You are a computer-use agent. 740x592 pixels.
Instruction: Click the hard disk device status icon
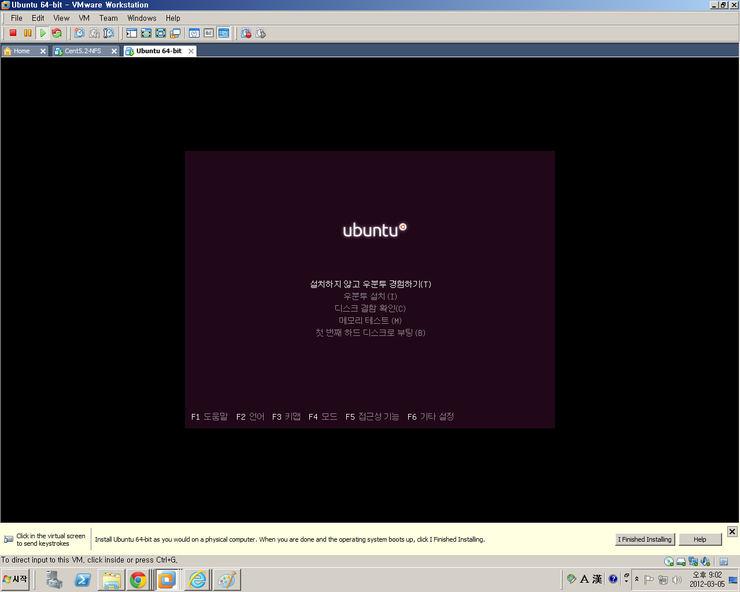pyautogui.click(x=681, y=561)
